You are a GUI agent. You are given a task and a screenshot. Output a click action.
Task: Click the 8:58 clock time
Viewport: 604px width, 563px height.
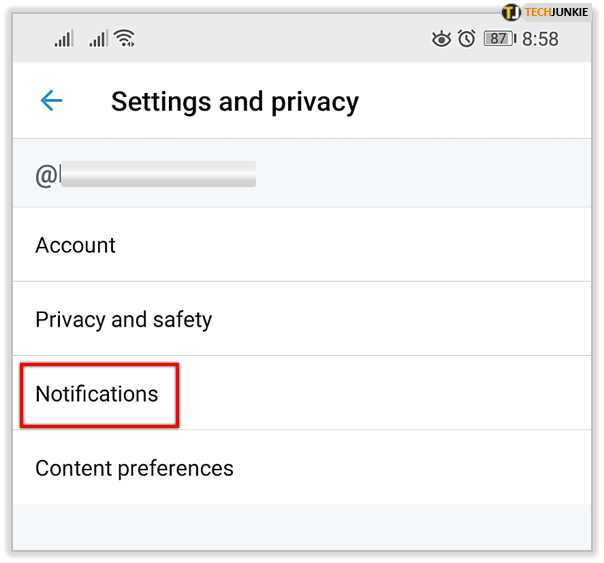(540, 39)
